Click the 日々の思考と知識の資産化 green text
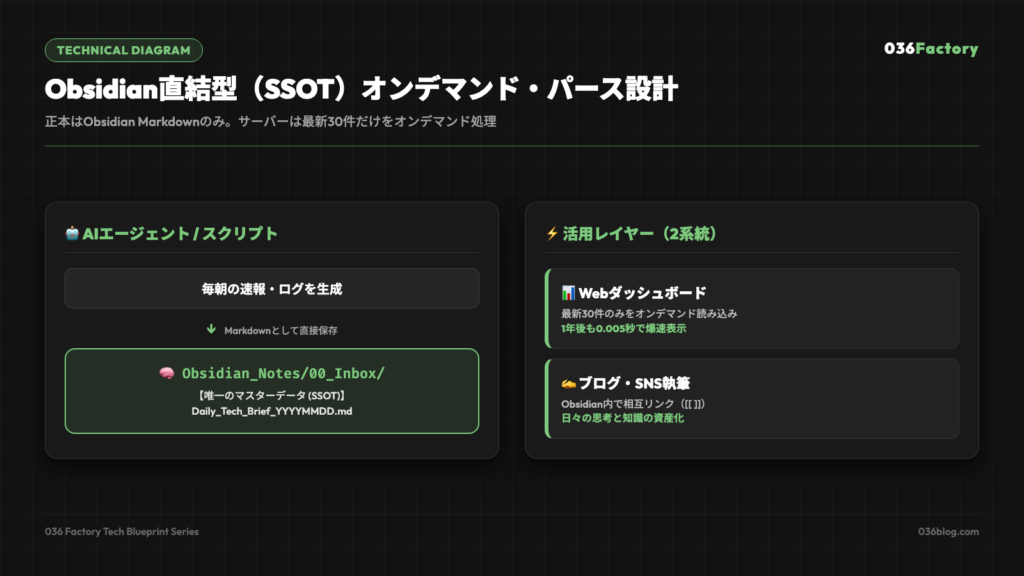This screenshot has height=576, width=1024. pyautogui.click(x=622, y=418)
